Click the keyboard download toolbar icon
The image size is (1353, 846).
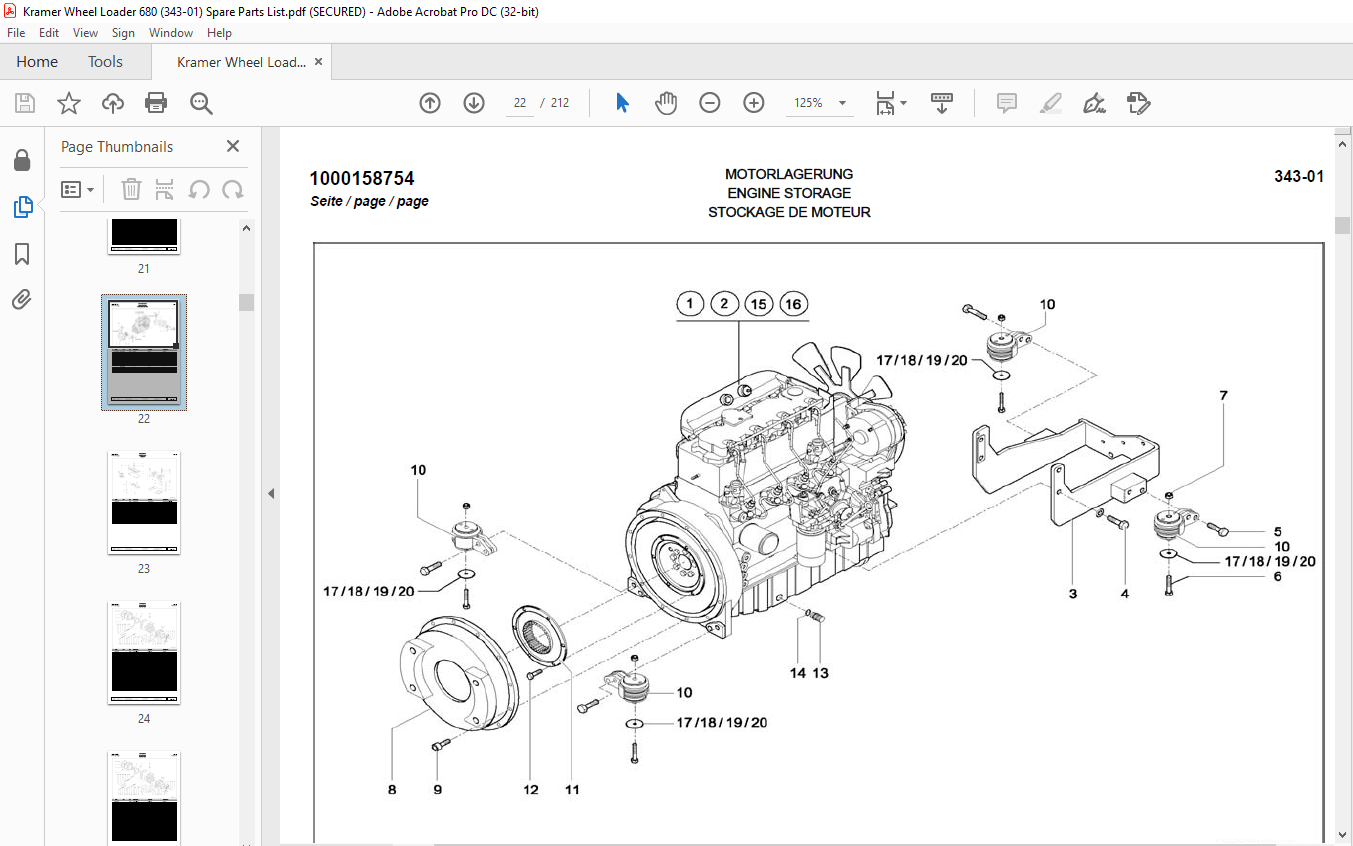click(x=941, y=103)
